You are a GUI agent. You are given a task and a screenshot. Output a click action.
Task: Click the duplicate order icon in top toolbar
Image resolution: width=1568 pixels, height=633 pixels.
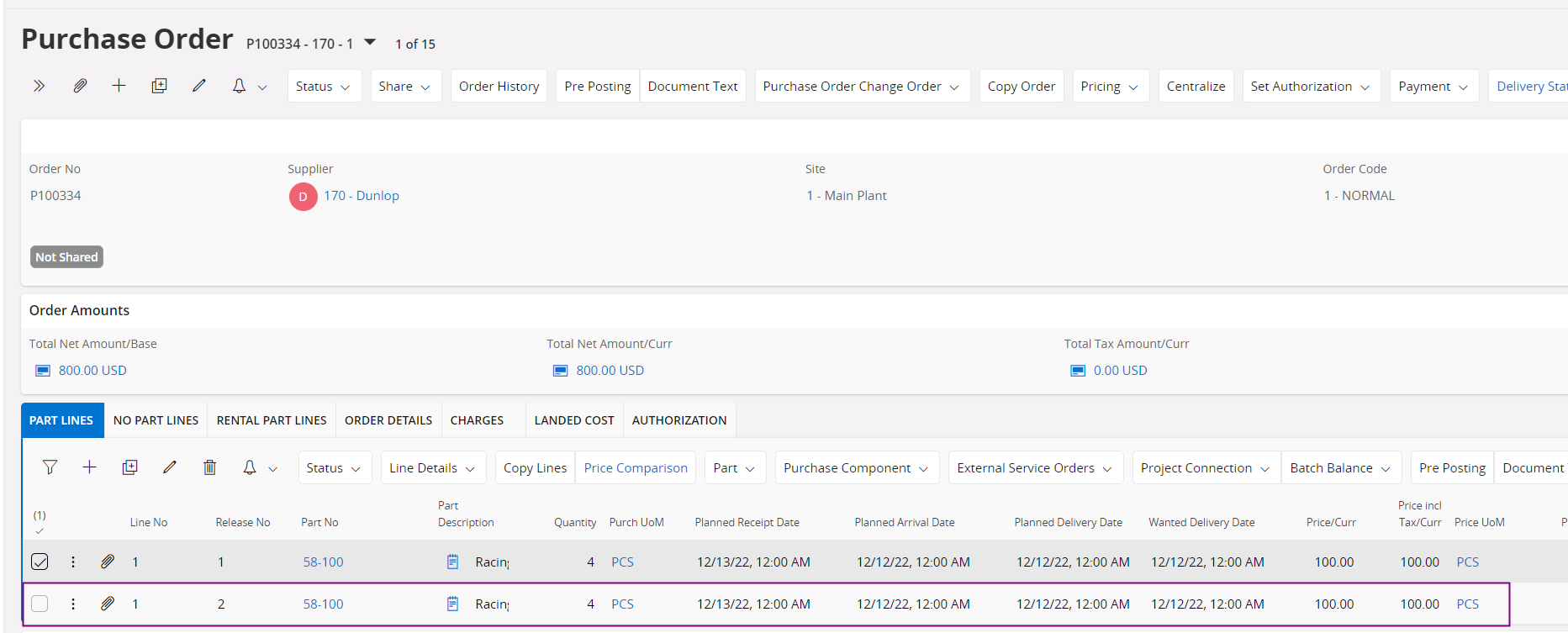tap(159, 86)
